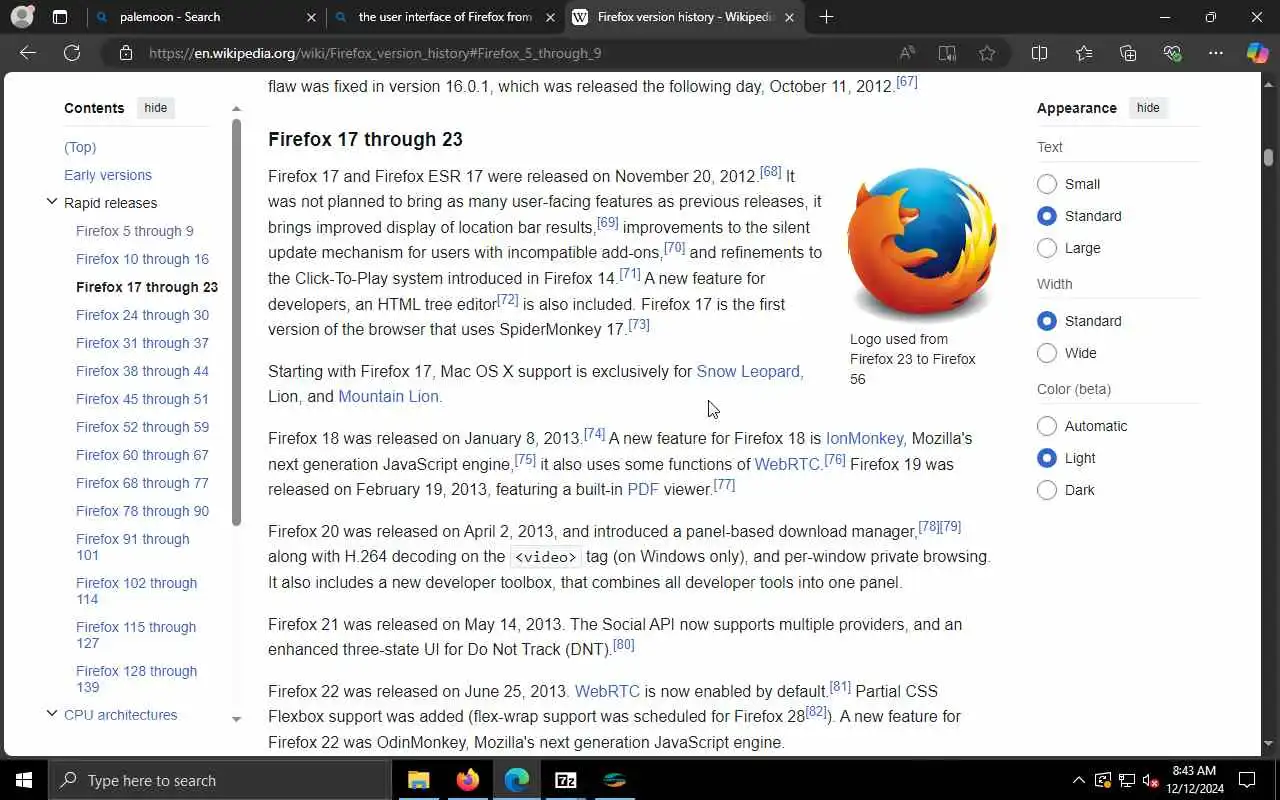The height and width of the screenshot is (800, 1280).
Task: Jump to Firefox 24 through 30
Action: tap(142, 315)
